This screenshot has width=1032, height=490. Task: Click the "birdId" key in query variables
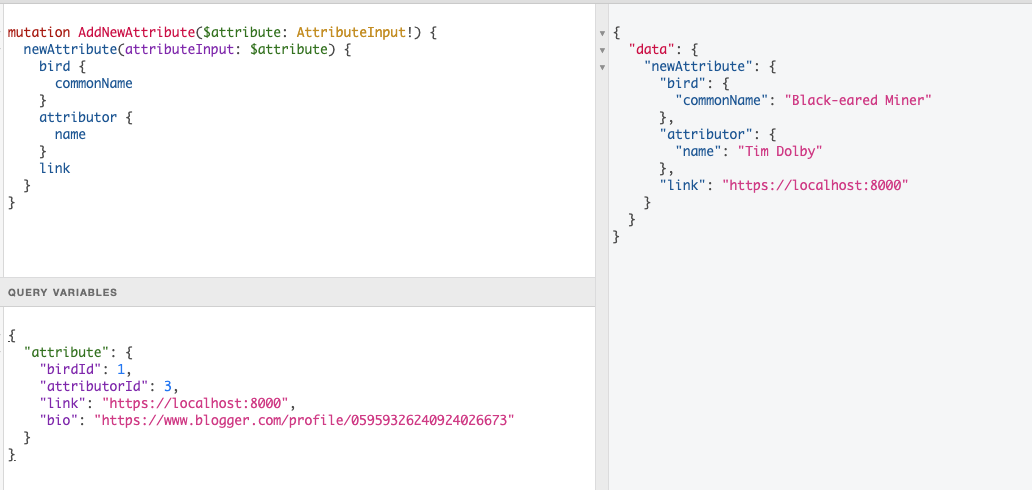click(70, 369)
